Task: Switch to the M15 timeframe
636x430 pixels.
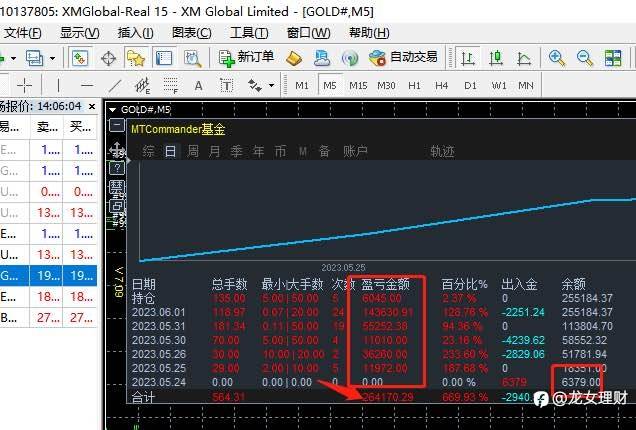Action: (358, 86)
